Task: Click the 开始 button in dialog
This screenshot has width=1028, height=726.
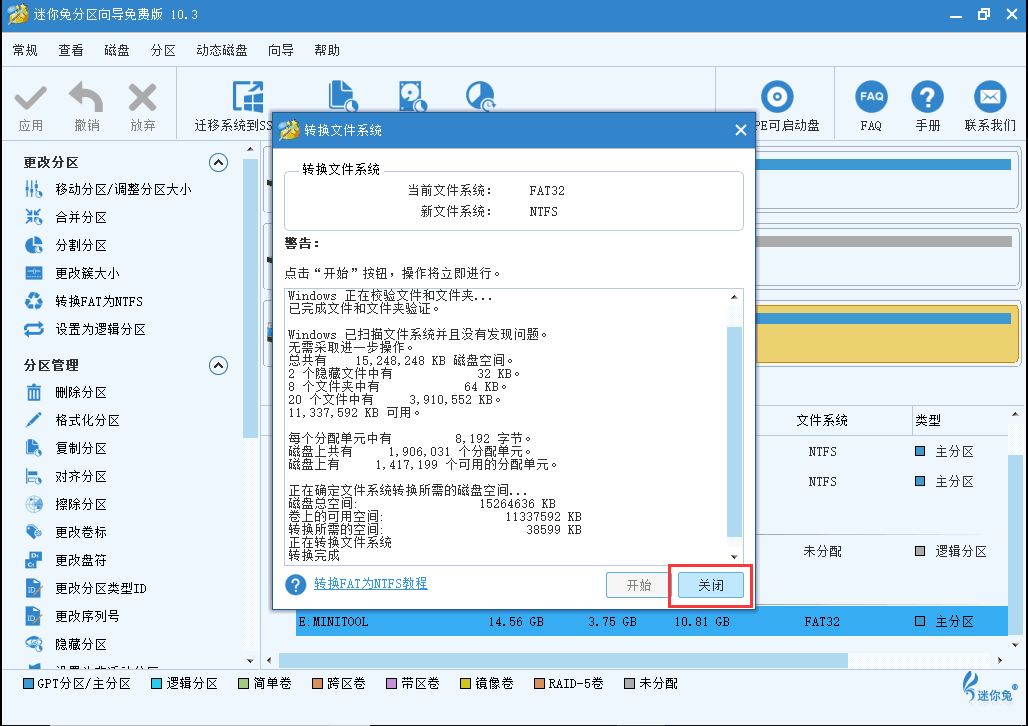Action: pyautogui.click(x=639, y=585)
